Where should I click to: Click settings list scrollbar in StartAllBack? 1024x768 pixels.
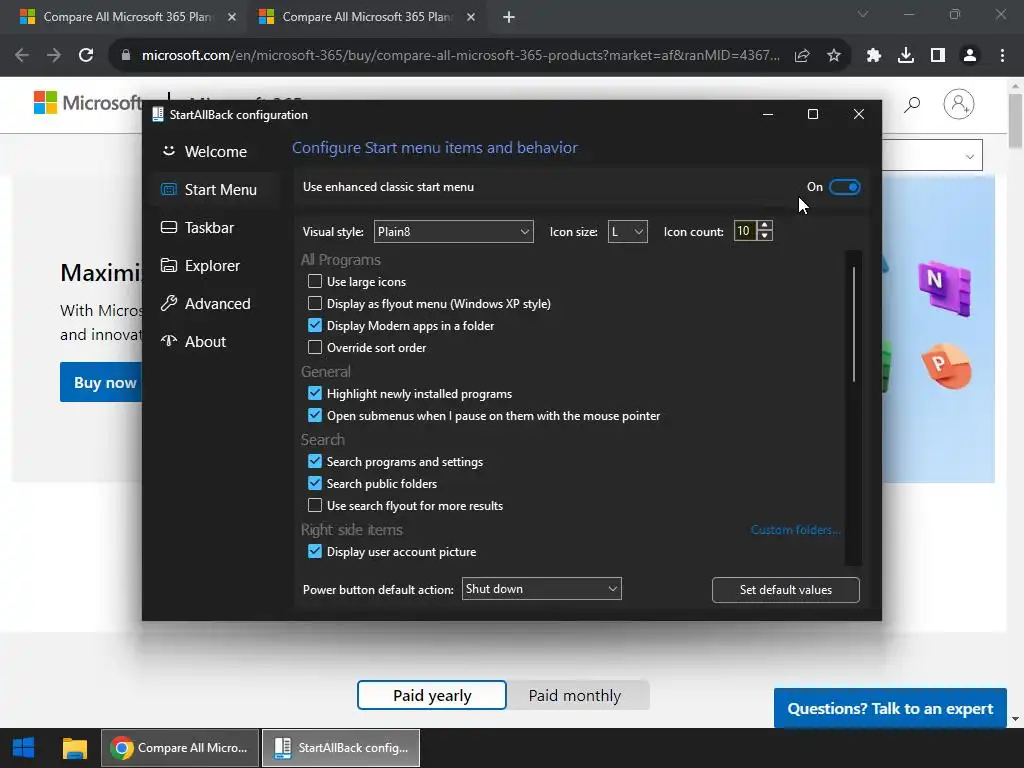[854, 324]
